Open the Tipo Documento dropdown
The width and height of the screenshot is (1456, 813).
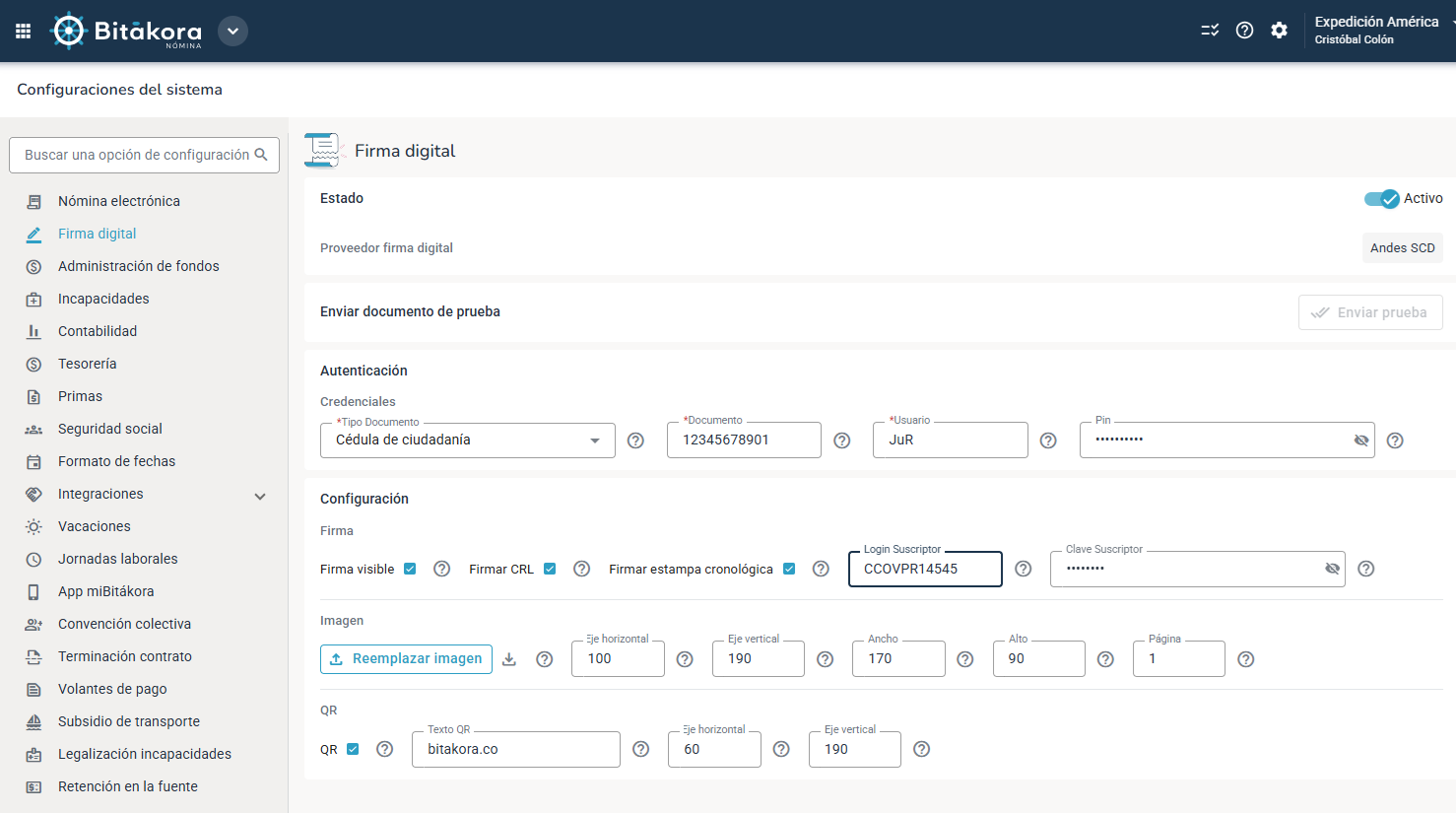[x=468, y=440]
